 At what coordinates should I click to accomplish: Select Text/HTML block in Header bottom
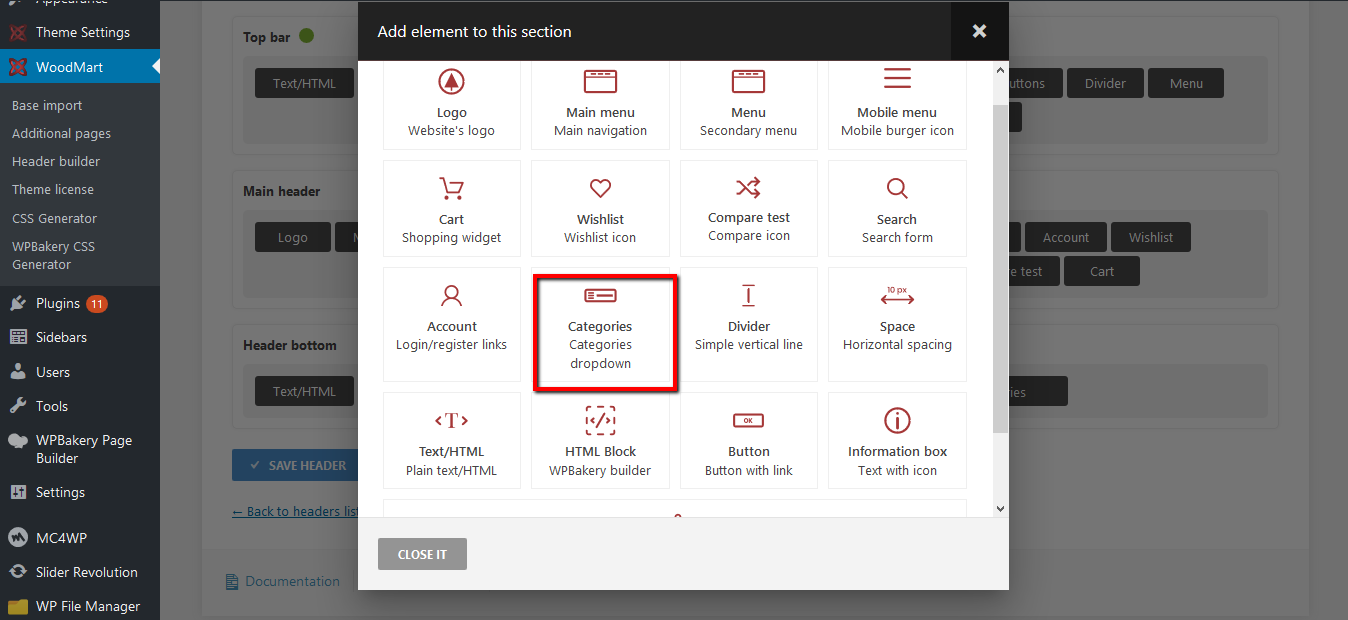(x=306, y=391)
